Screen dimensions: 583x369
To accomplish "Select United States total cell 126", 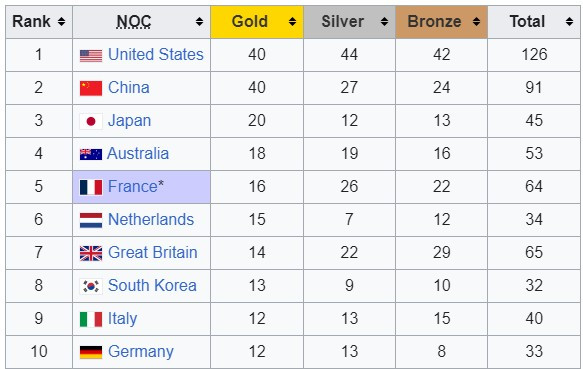I will pyautogui.click(x=534, y=55).
